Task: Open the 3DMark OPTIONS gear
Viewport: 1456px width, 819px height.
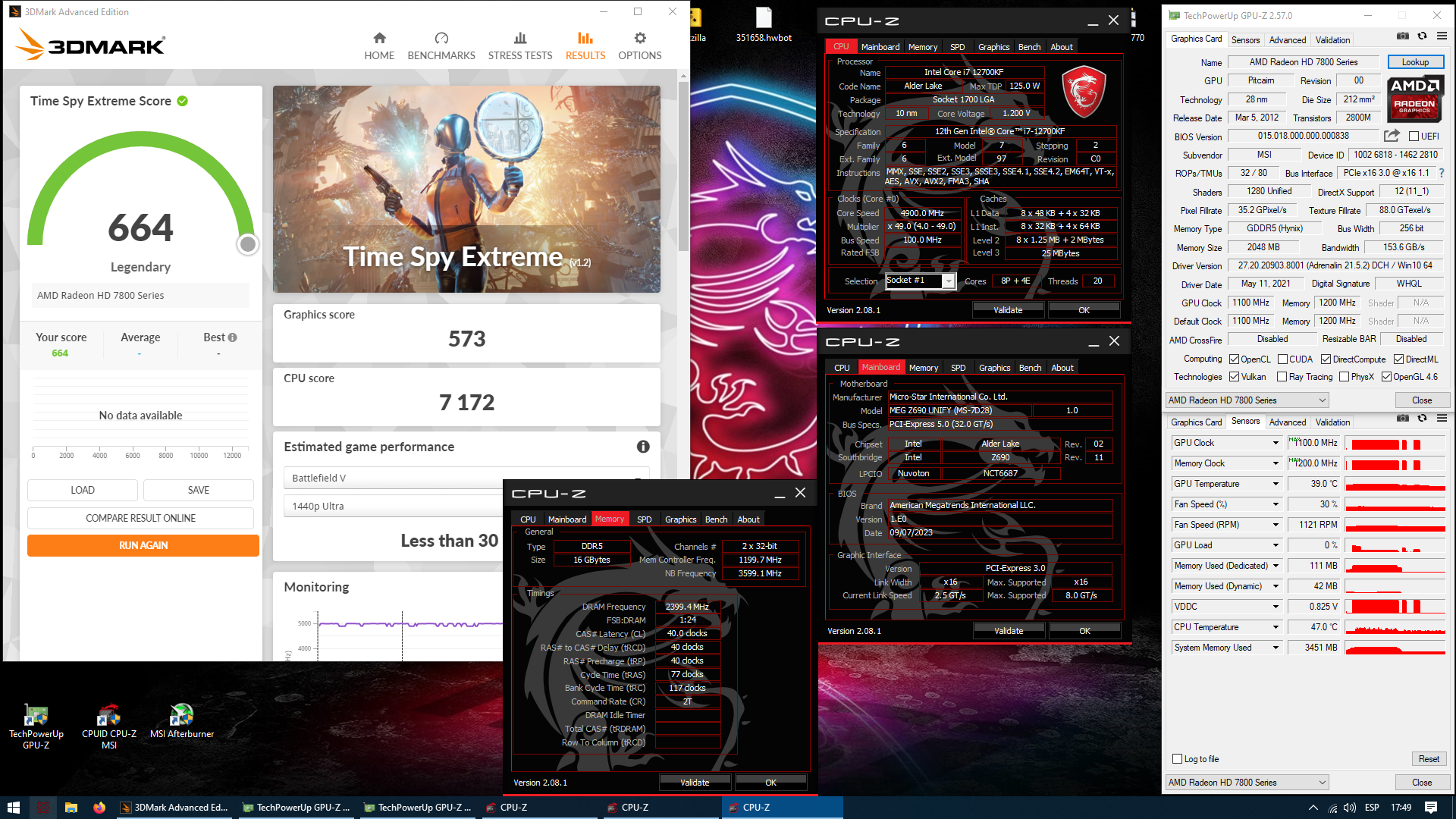Action: click(640, 46)
